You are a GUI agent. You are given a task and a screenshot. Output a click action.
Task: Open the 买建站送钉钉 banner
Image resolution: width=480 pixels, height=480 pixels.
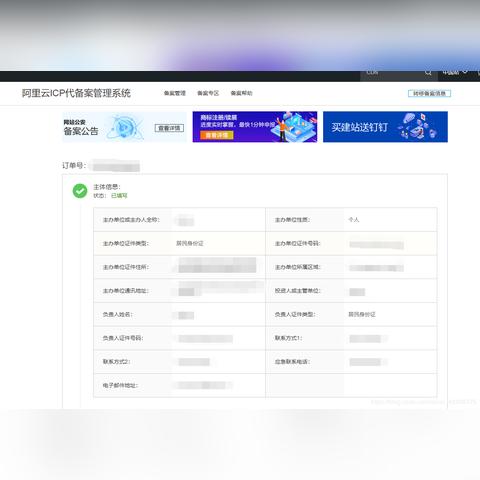(x=385, y=127)
